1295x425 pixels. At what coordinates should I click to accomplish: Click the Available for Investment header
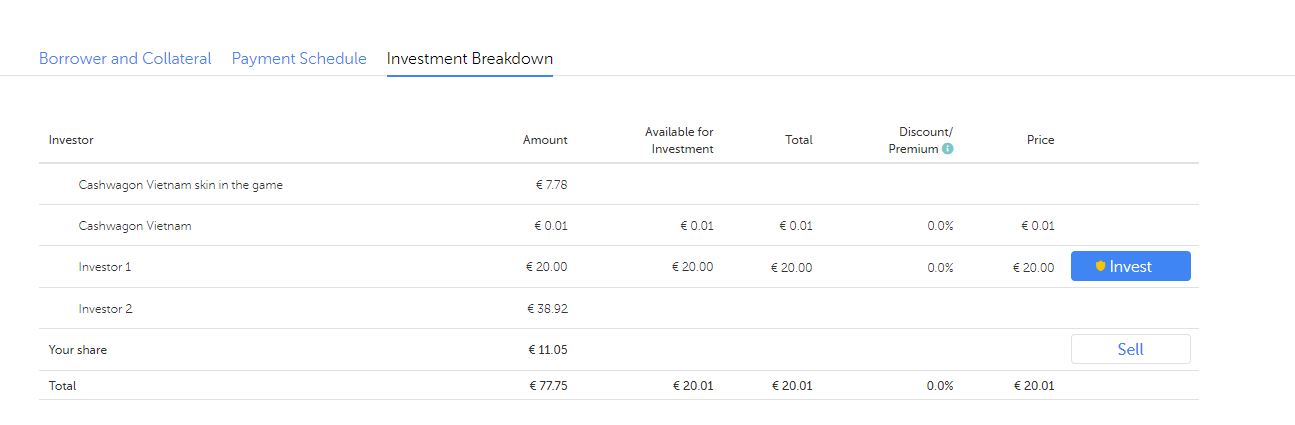tap(679, 140)
